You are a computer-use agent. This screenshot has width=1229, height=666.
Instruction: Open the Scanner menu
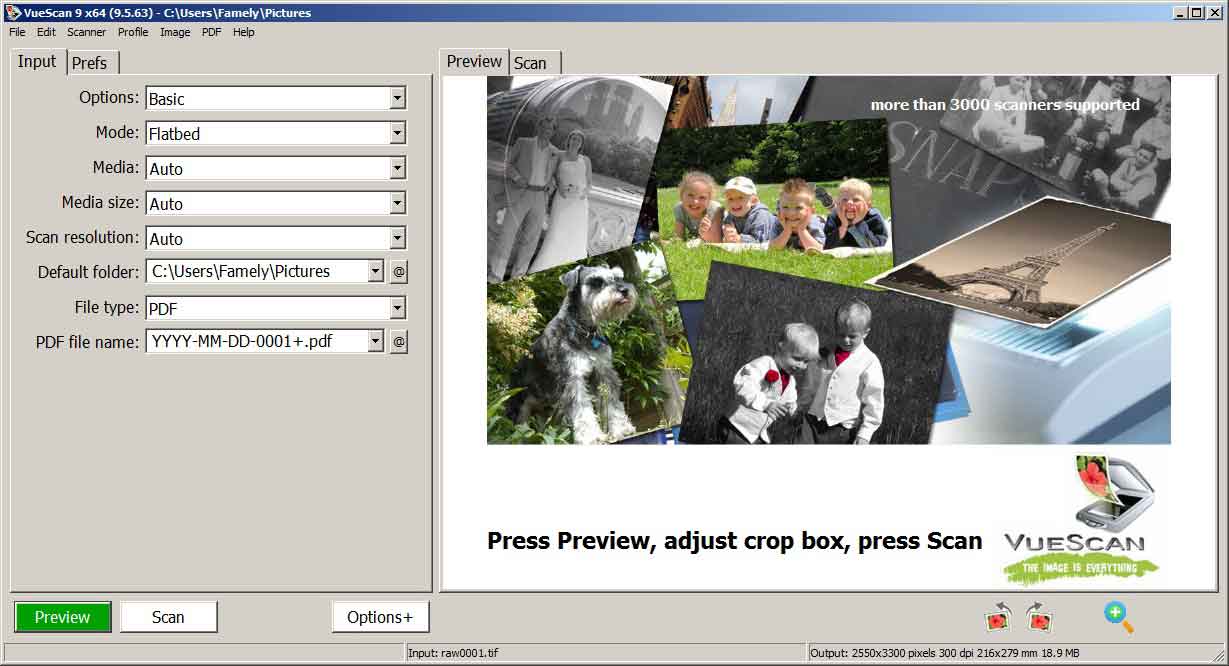click(x=87, y=32)
